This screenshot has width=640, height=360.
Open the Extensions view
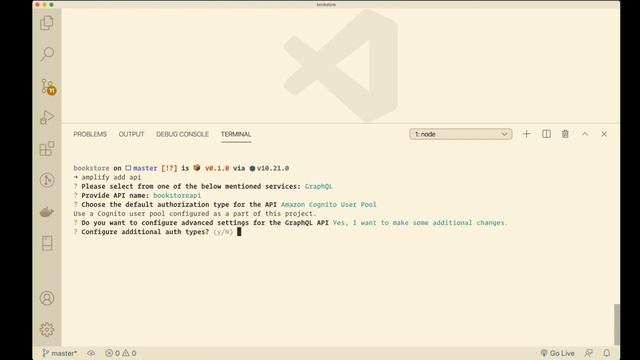[47, 149]
